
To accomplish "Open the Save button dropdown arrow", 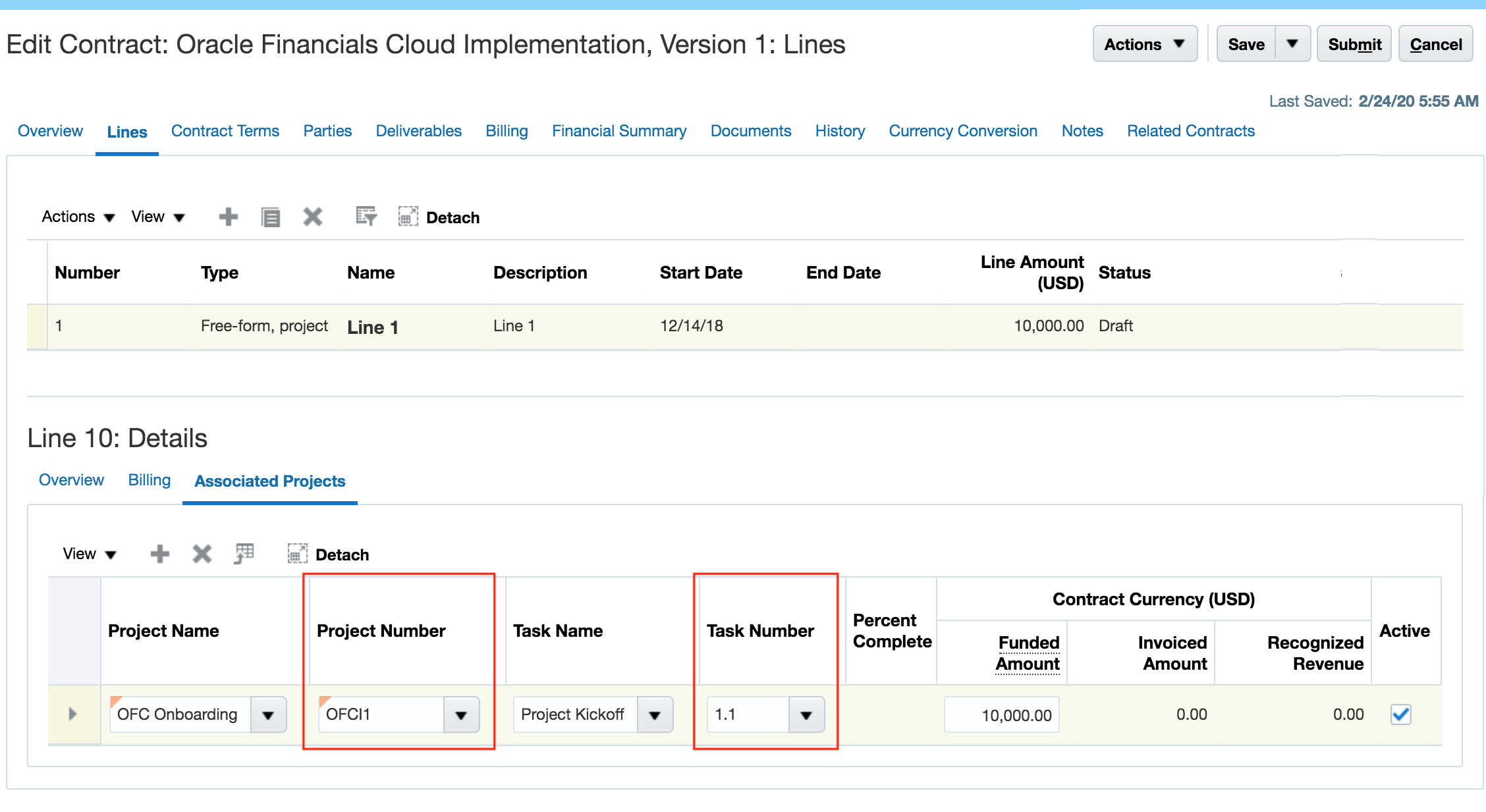I will pos(1292,44).
